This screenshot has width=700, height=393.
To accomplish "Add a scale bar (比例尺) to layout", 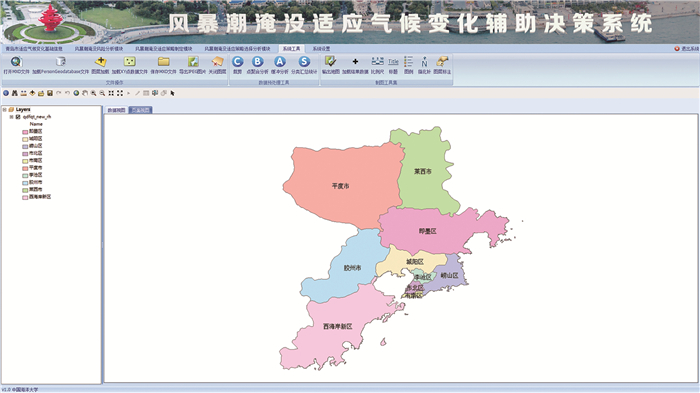I will click(378, 62).
